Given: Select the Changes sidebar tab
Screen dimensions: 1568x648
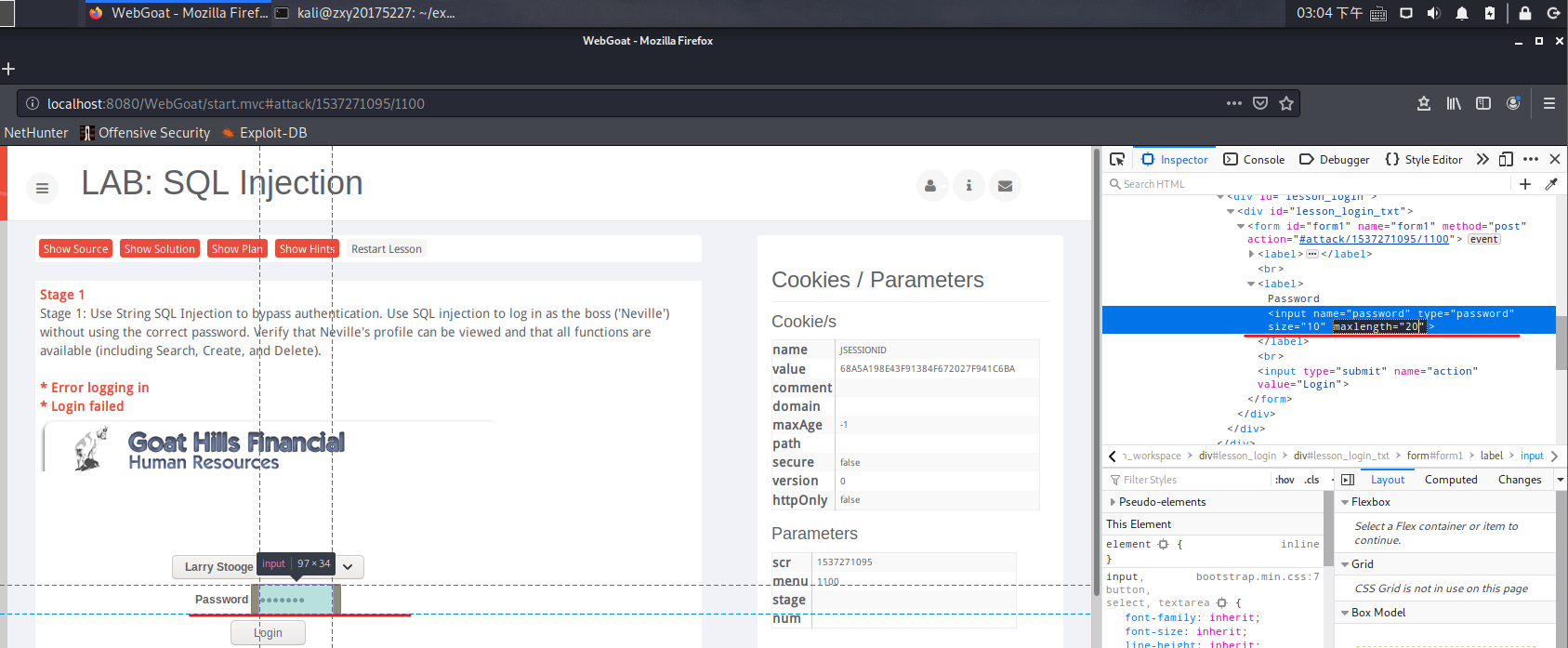Looking at the screenshot, I should coord(1520,480).
